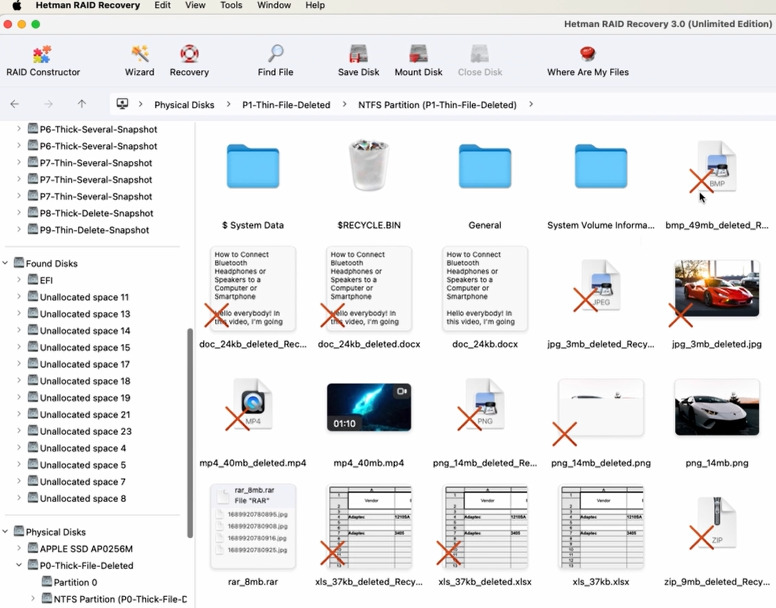Viewport: 776px width, 608px height.
Task: Click the Save Disk toolbar icon
Action: pyautogui.click(x=358, y=53)
